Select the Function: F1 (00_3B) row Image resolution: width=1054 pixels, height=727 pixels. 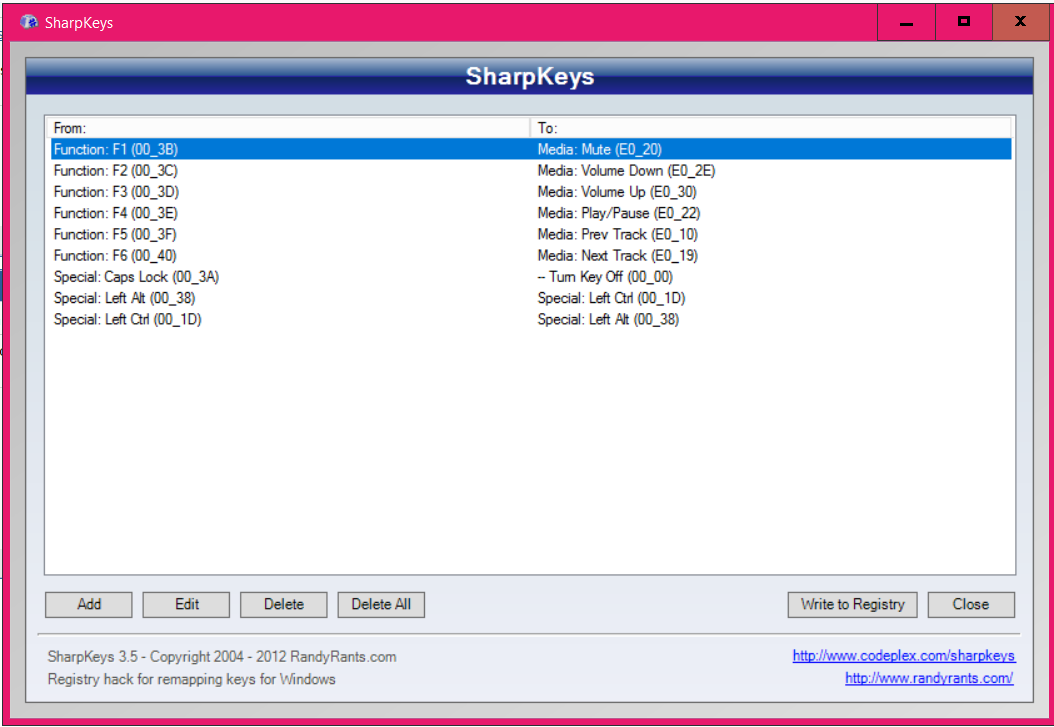tap(531, 149)
